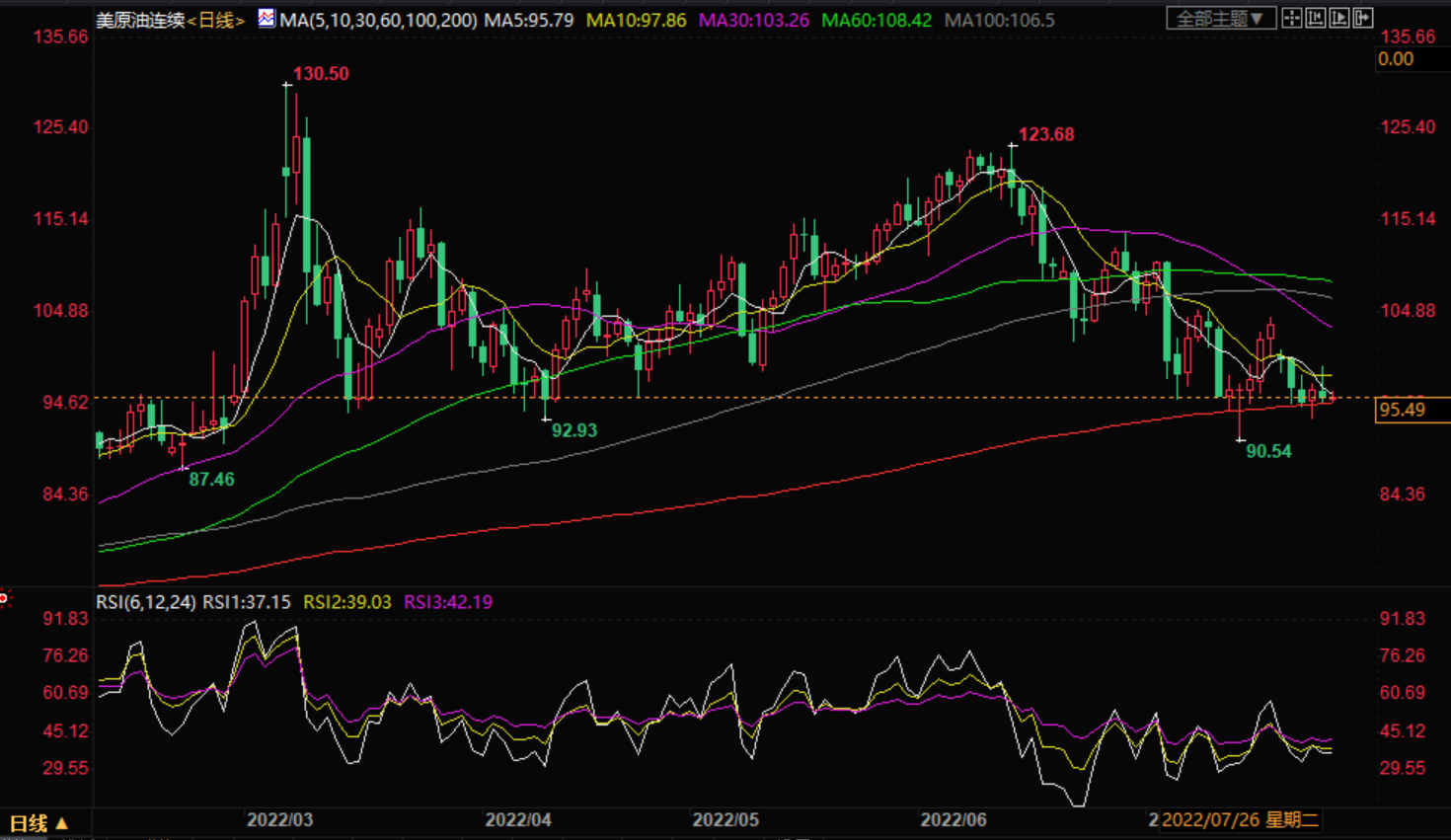
Task: Click the MA indicator chart icon
Action: point(267,19)
